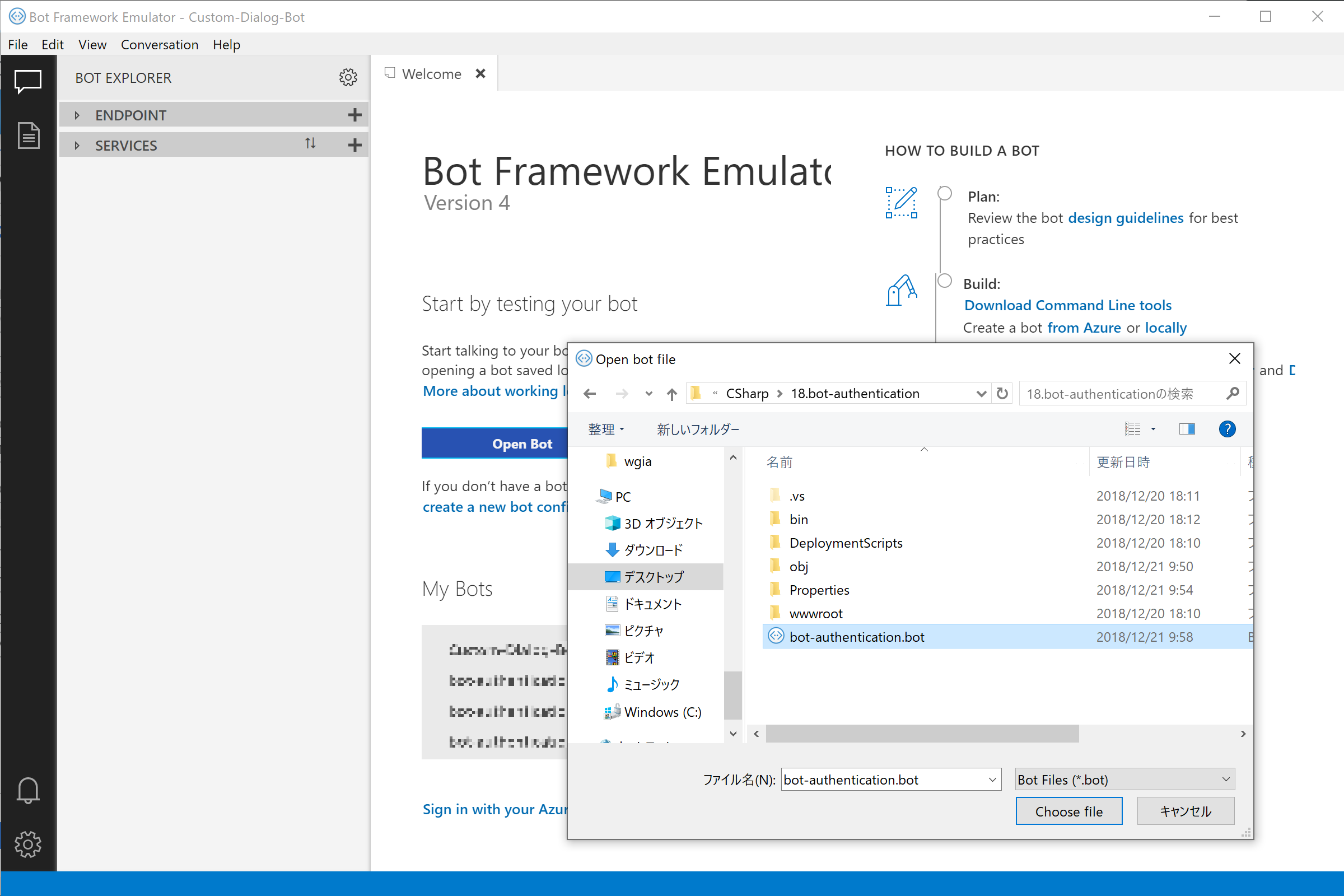The height and width of the screenshot is (896, 1344).
Task: Open the chat bot explorer sidebar icon
Action: (27, 82)
